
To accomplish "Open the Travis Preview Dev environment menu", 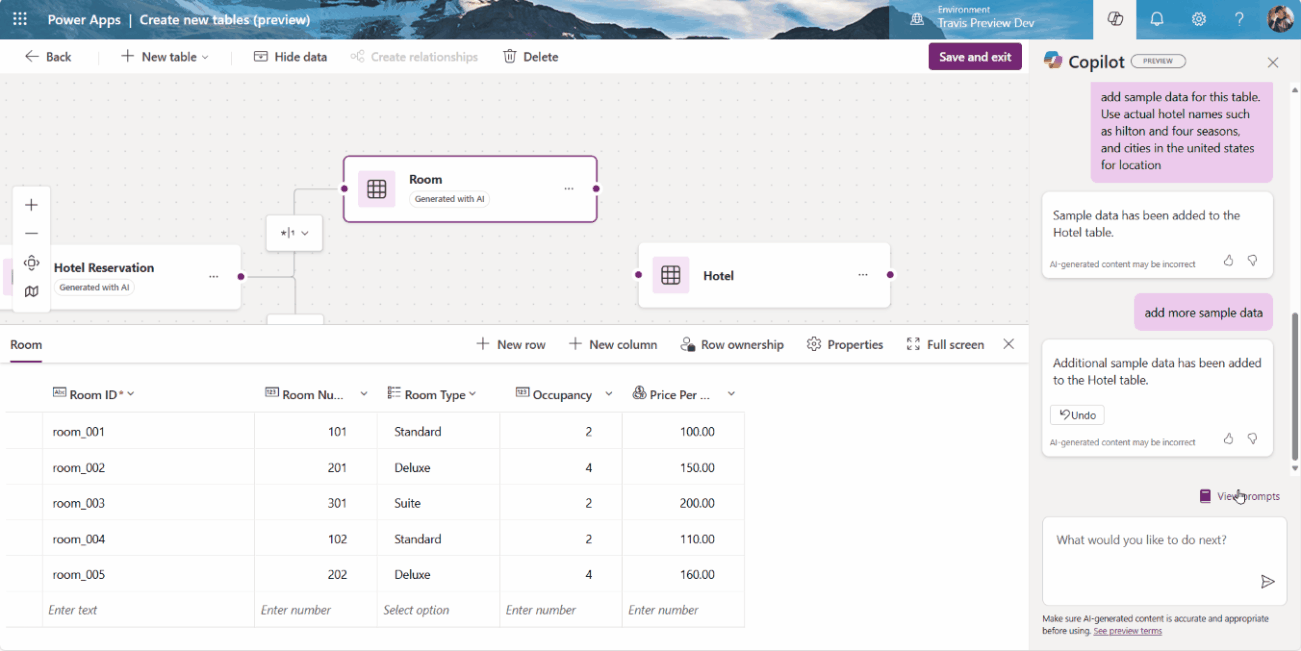I will pyautogui.click(x=990, y=19).
